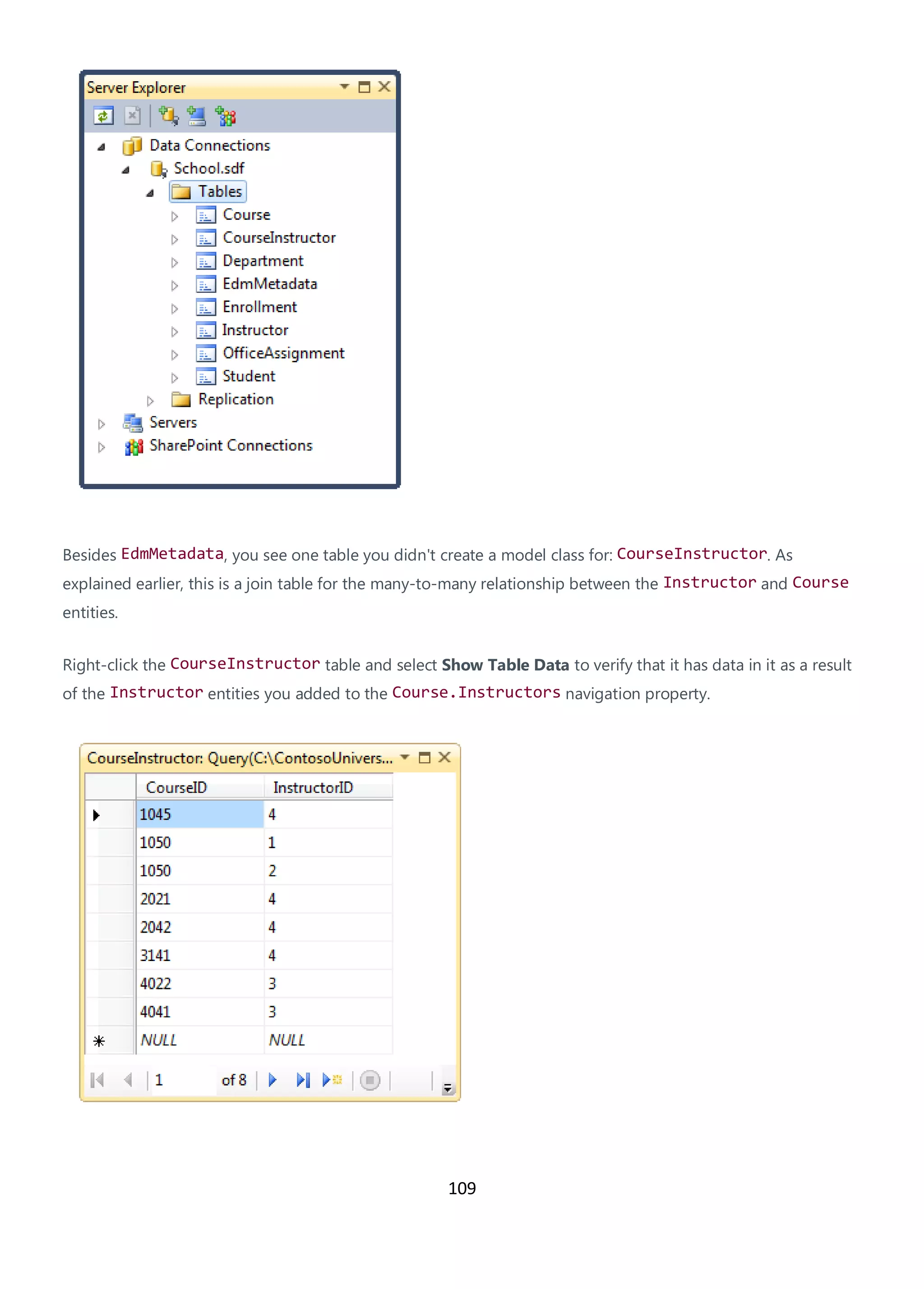The width and height of the screenshot is (924, 1289).
Task: Open CourseInstructor query window position dropdown
Action: click(x=405, y=758)
